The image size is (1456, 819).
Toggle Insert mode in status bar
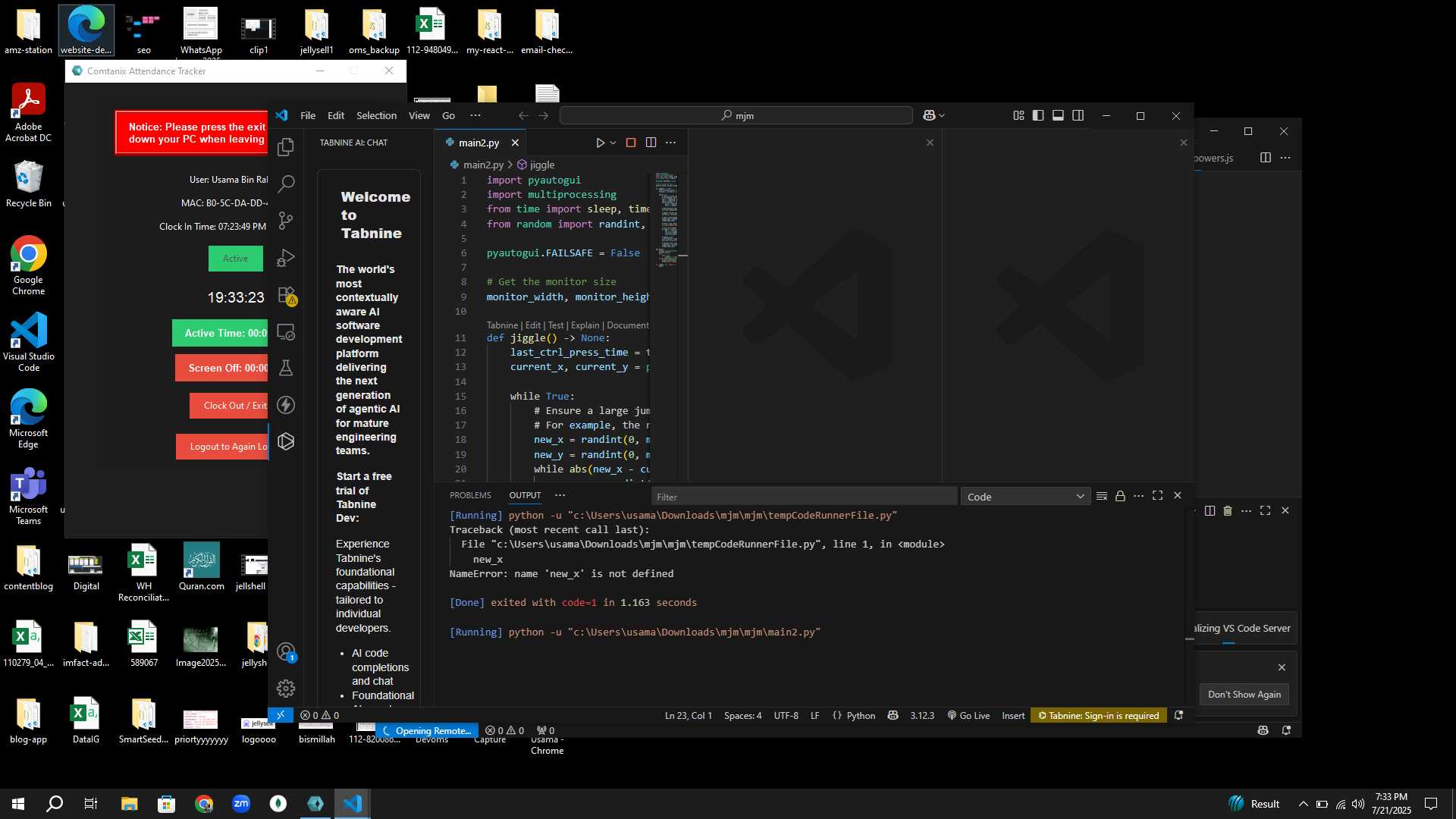pyautogui.click(x=1013, y=715)
